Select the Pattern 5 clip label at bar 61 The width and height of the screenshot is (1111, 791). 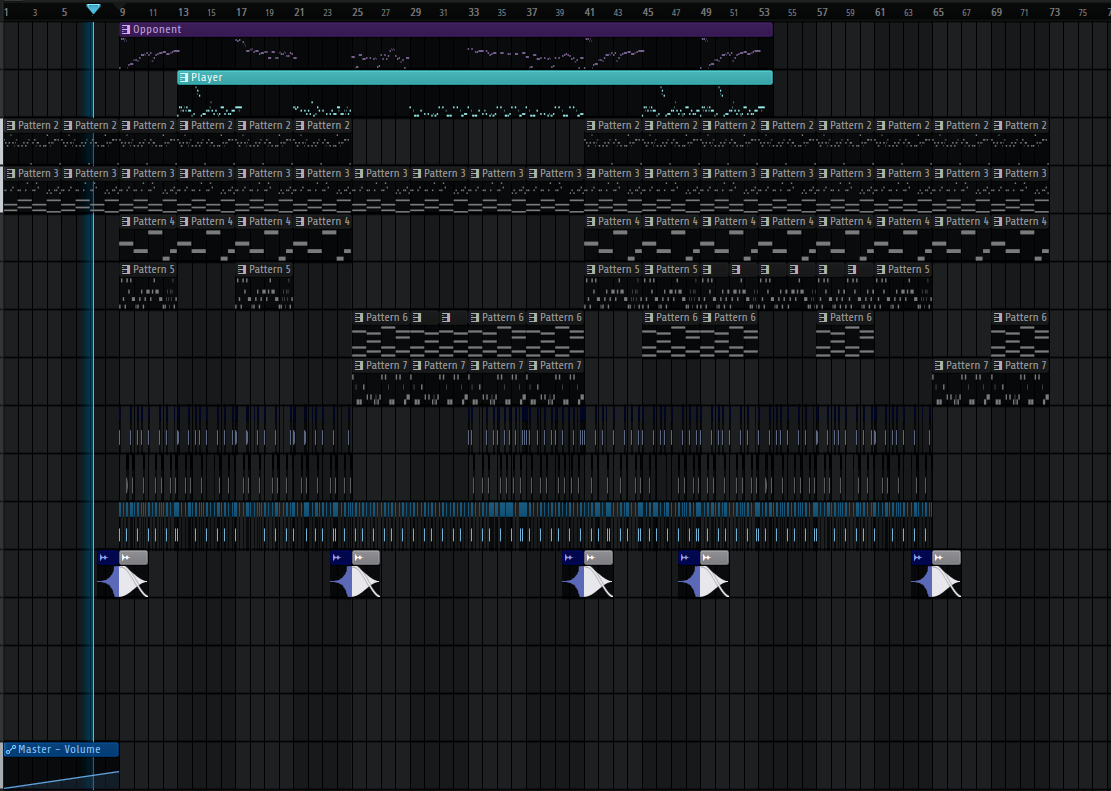tap(909, 269)
